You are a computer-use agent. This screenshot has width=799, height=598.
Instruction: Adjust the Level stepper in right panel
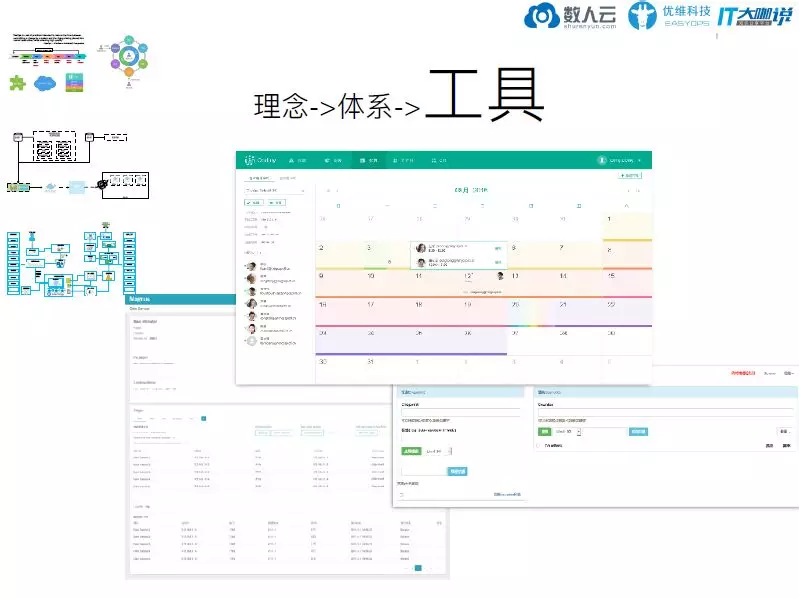point(579,431)
